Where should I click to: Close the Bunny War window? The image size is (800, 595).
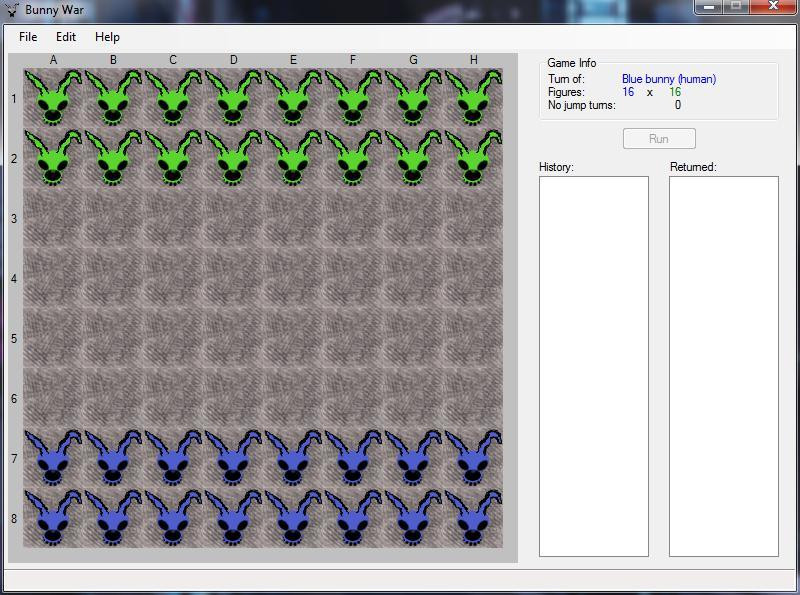[773, 7]
